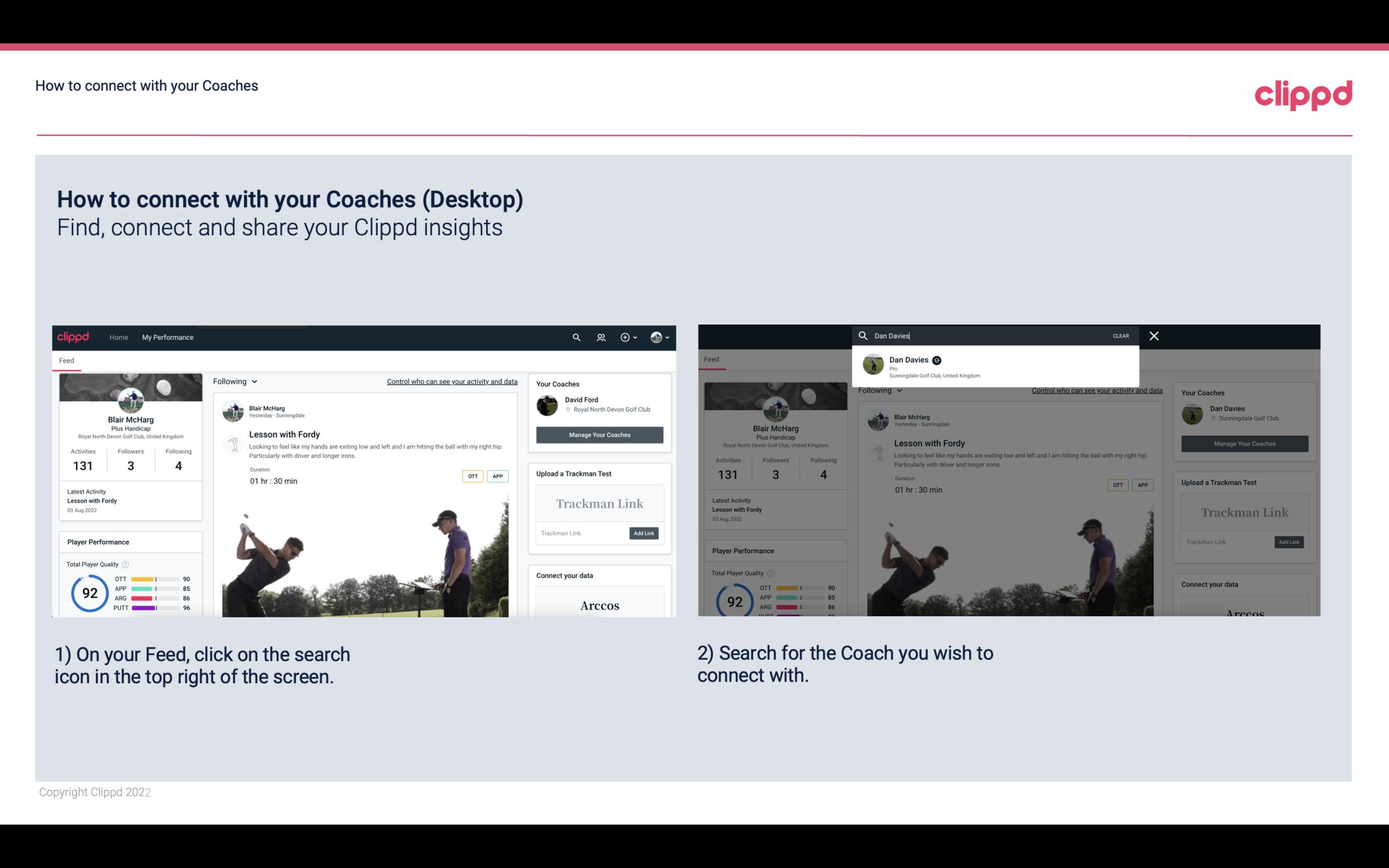Viewport: 1389px width, 868px height.
Task: Click the ARG performance bar icon
Action: tap(154, 597)
